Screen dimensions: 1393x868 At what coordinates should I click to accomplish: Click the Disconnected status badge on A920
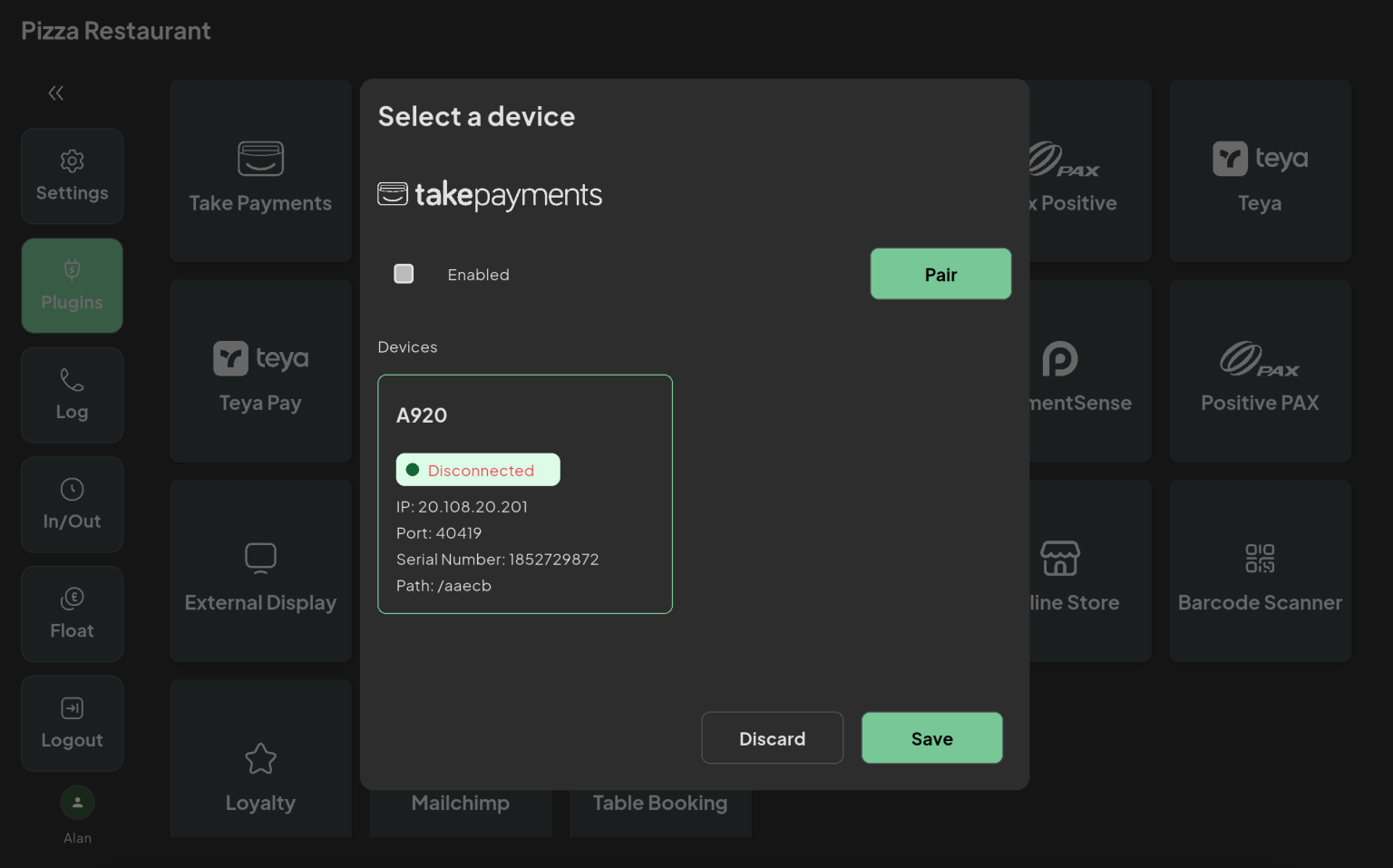click(x=478, y=470)
